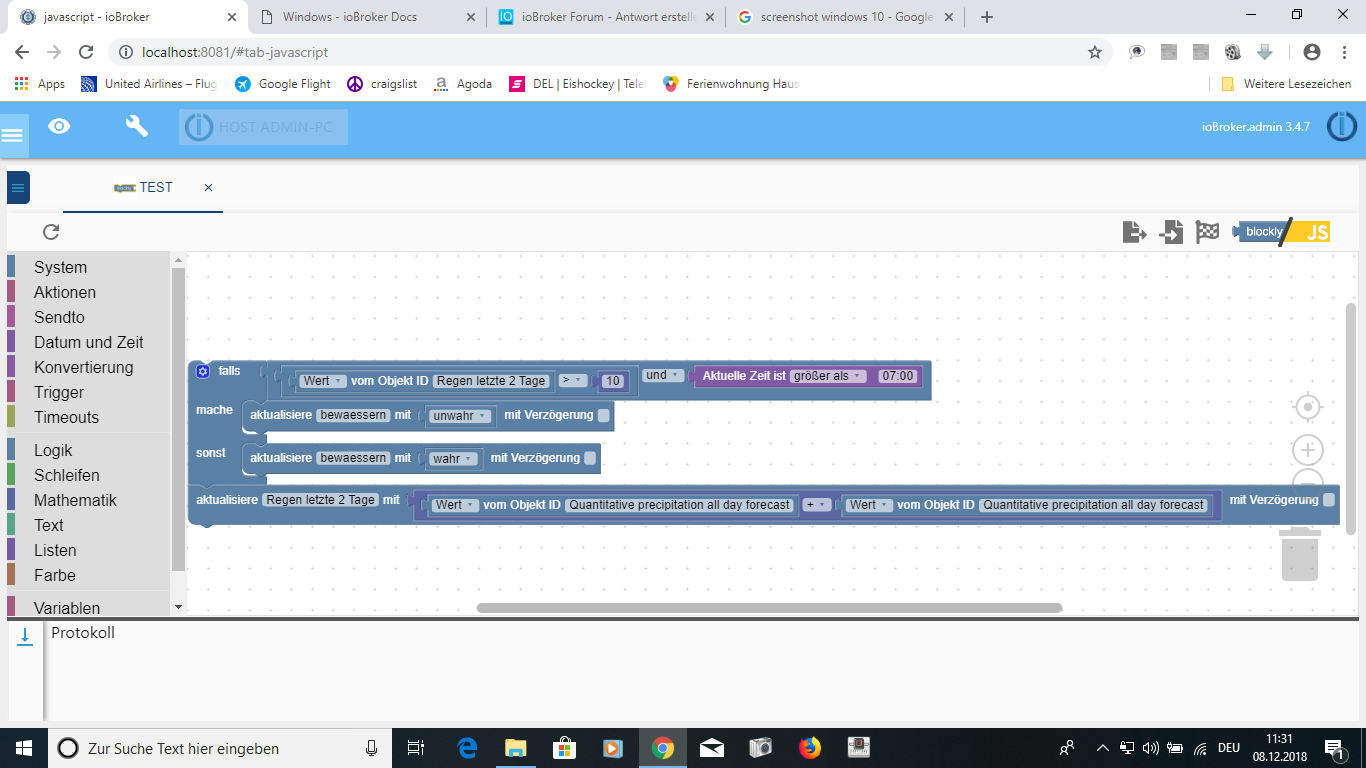Click 'bewaessern' object ID in mache row
Screen dimensions: 1366x768
click(x=353, y=415)
